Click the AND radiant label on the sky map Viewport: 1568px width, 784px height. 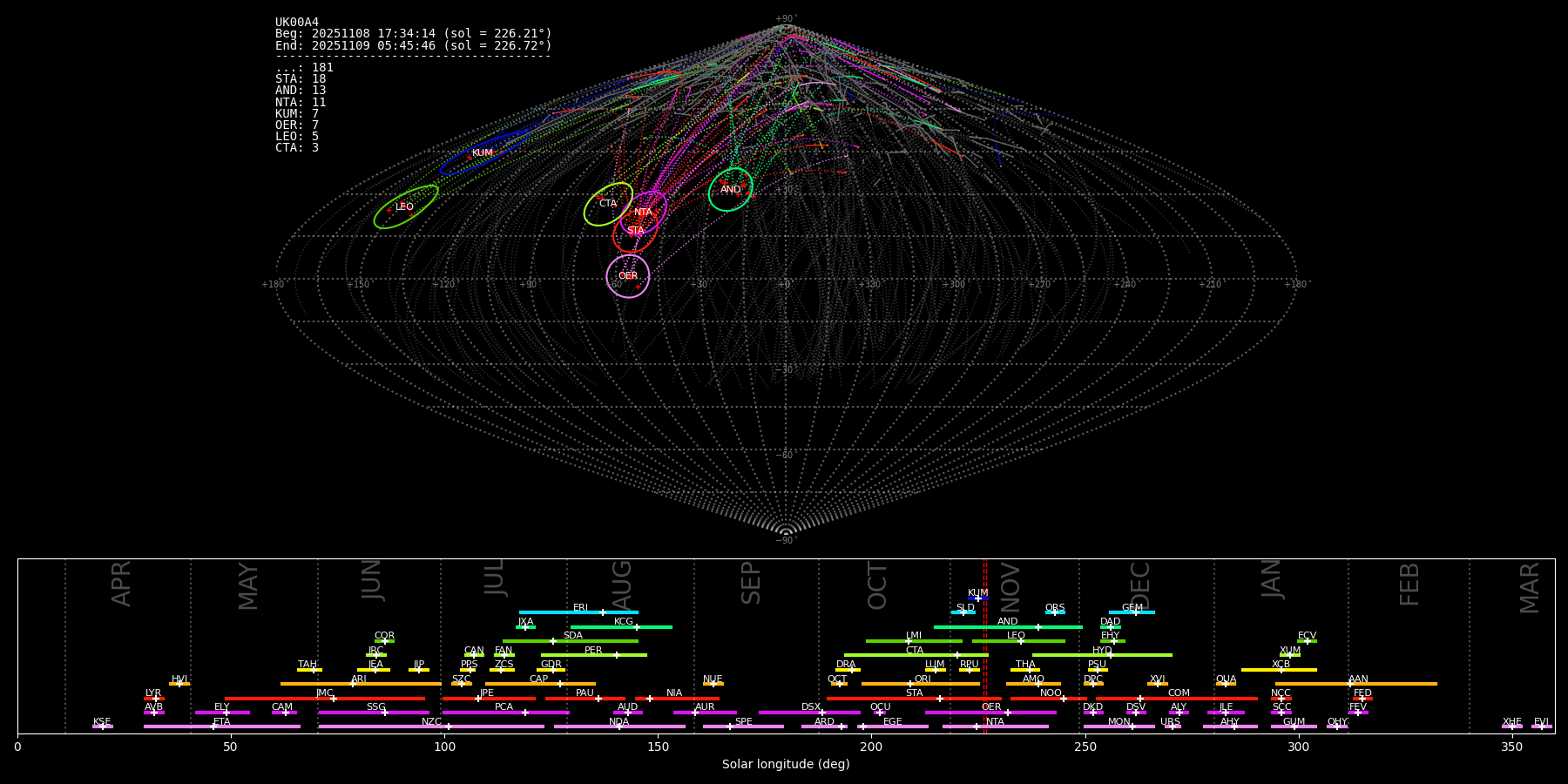[730, 190]
